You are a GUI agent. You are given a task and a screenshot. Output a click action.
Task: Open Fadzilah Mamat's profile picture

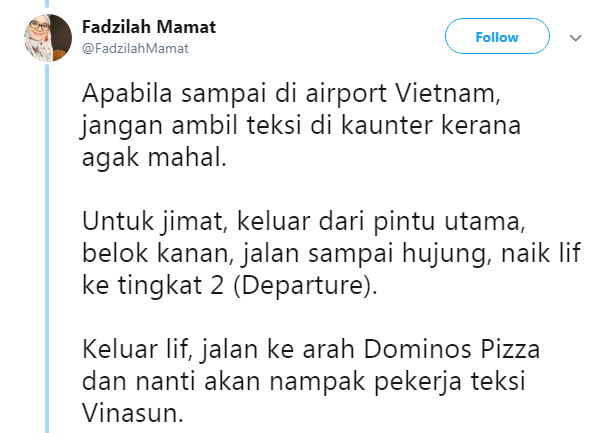(x=48, y=38)
